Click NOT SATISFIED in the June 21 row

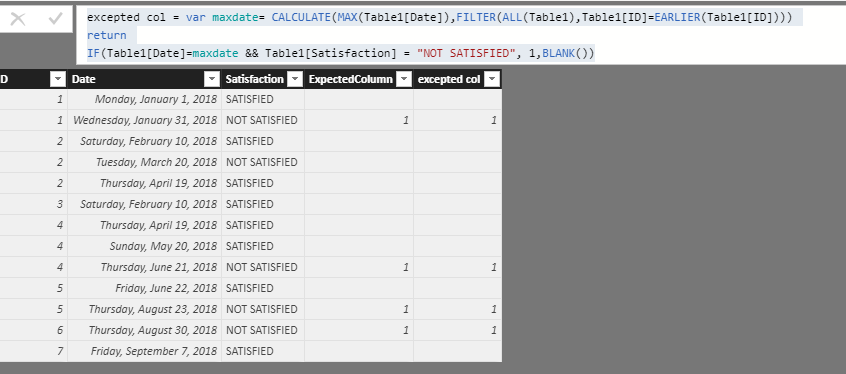pyautogui.click(x=262, y=268)
